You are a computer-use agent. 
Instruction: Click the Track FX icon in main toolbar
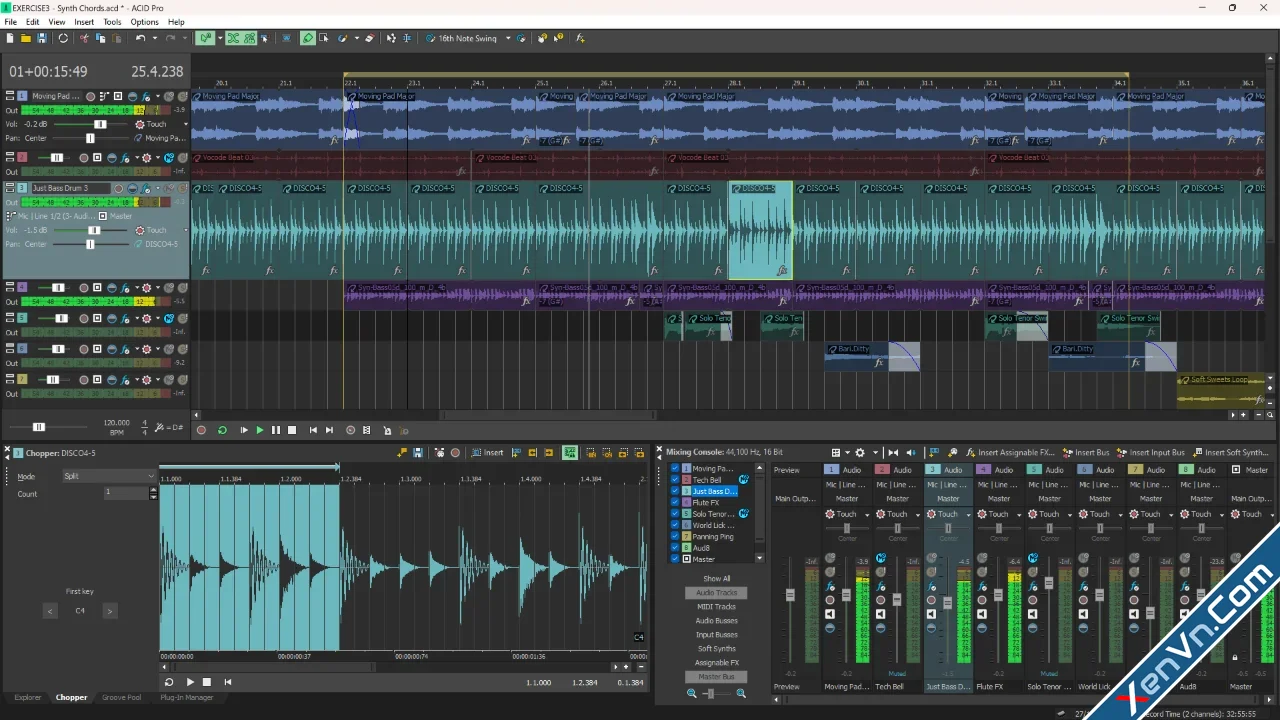[x=580, y=38]
